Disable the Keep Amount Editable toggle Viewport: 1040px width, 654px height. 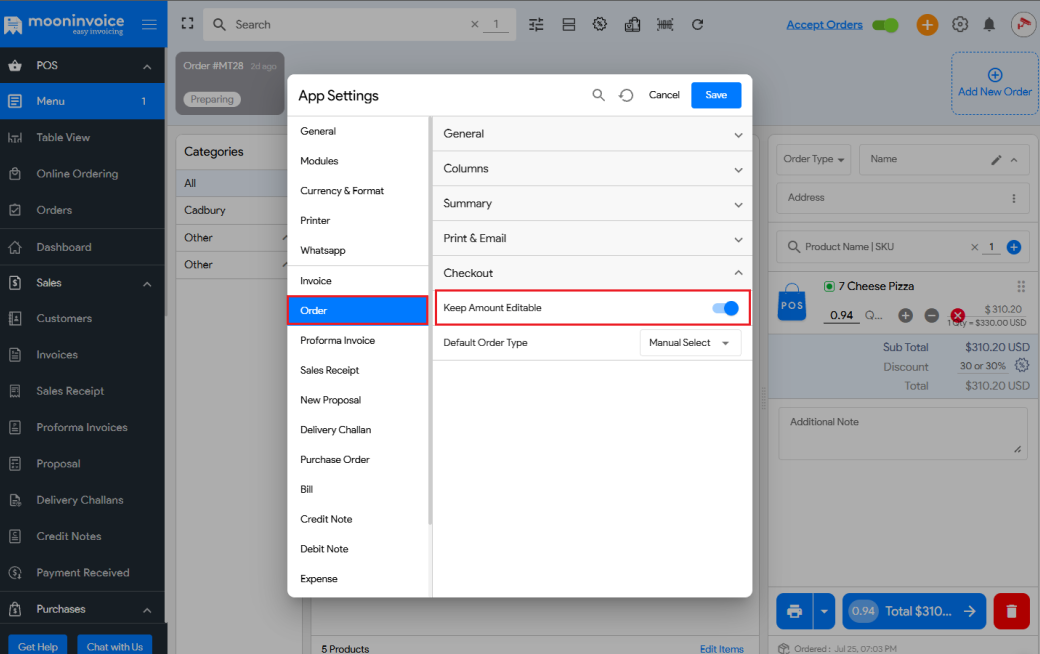point(725,308)
